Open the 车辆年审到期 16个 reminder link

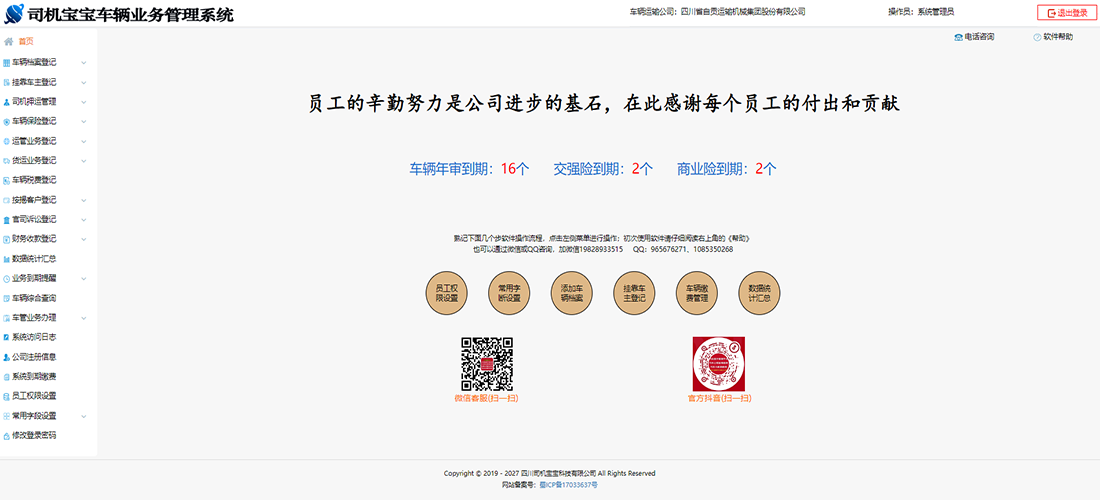469,169
